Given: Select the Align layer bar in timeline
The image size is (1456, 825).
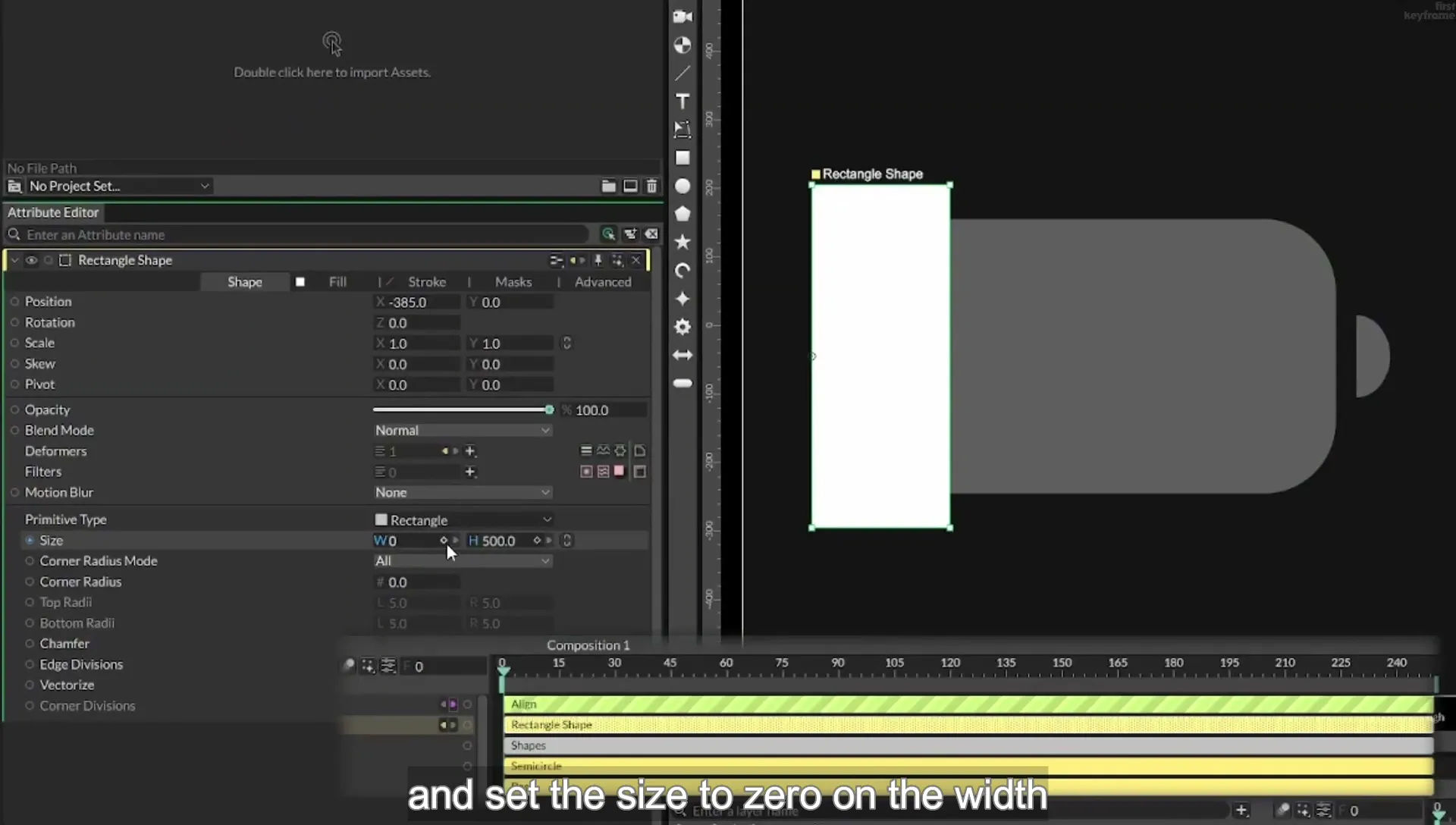Looking at the screenshot, I should [968, 704].
